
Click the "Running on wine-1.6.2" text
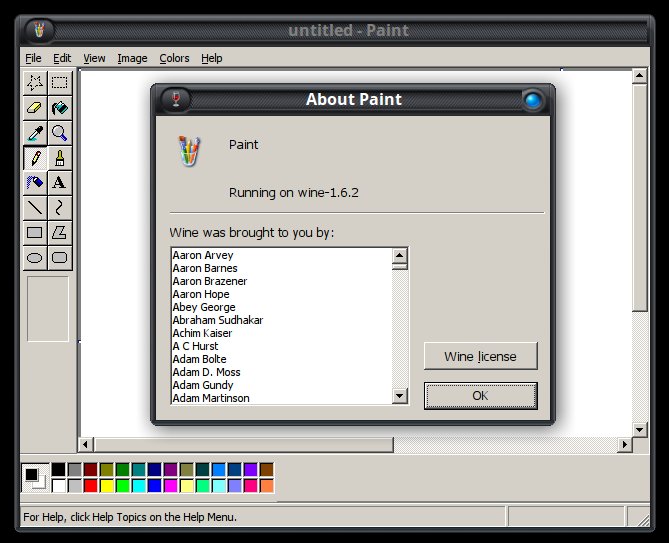pyautogui.click(x=294, y=192)
